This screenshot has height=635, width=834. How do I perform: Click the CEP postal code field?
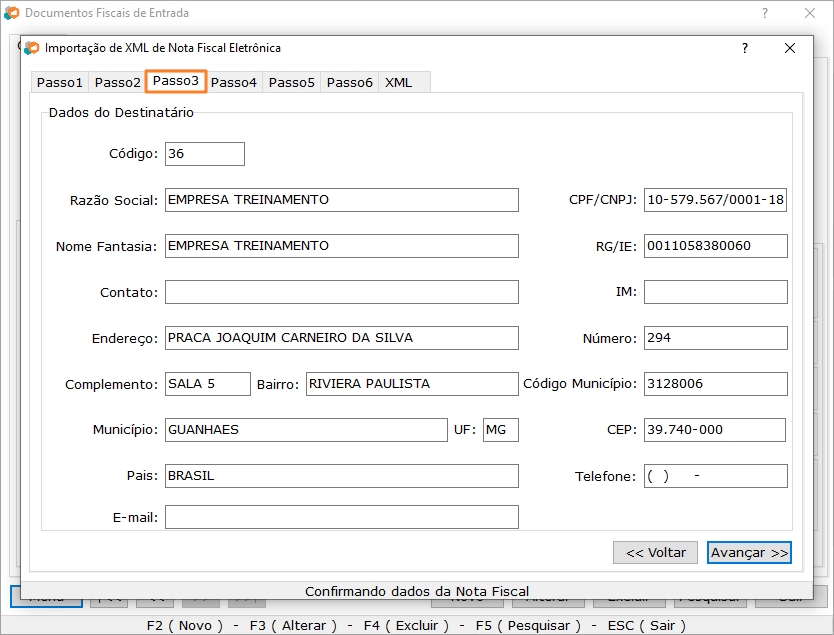(x=714, y=430)
